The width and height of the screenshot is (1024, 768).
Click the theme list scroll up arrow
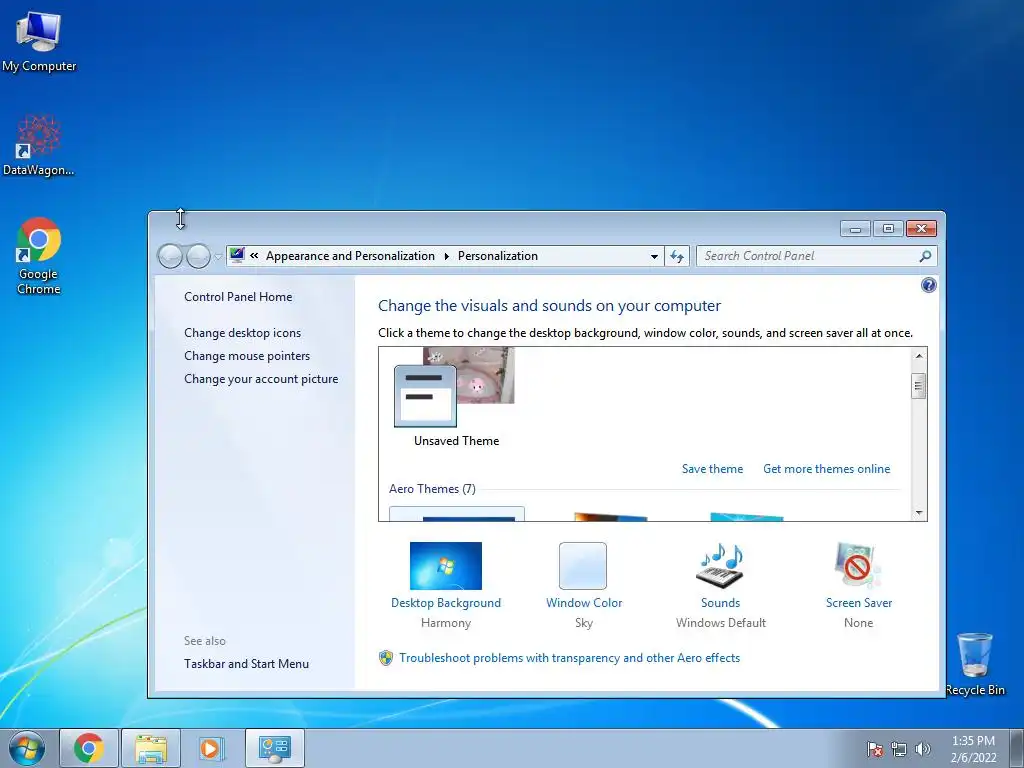918,356
